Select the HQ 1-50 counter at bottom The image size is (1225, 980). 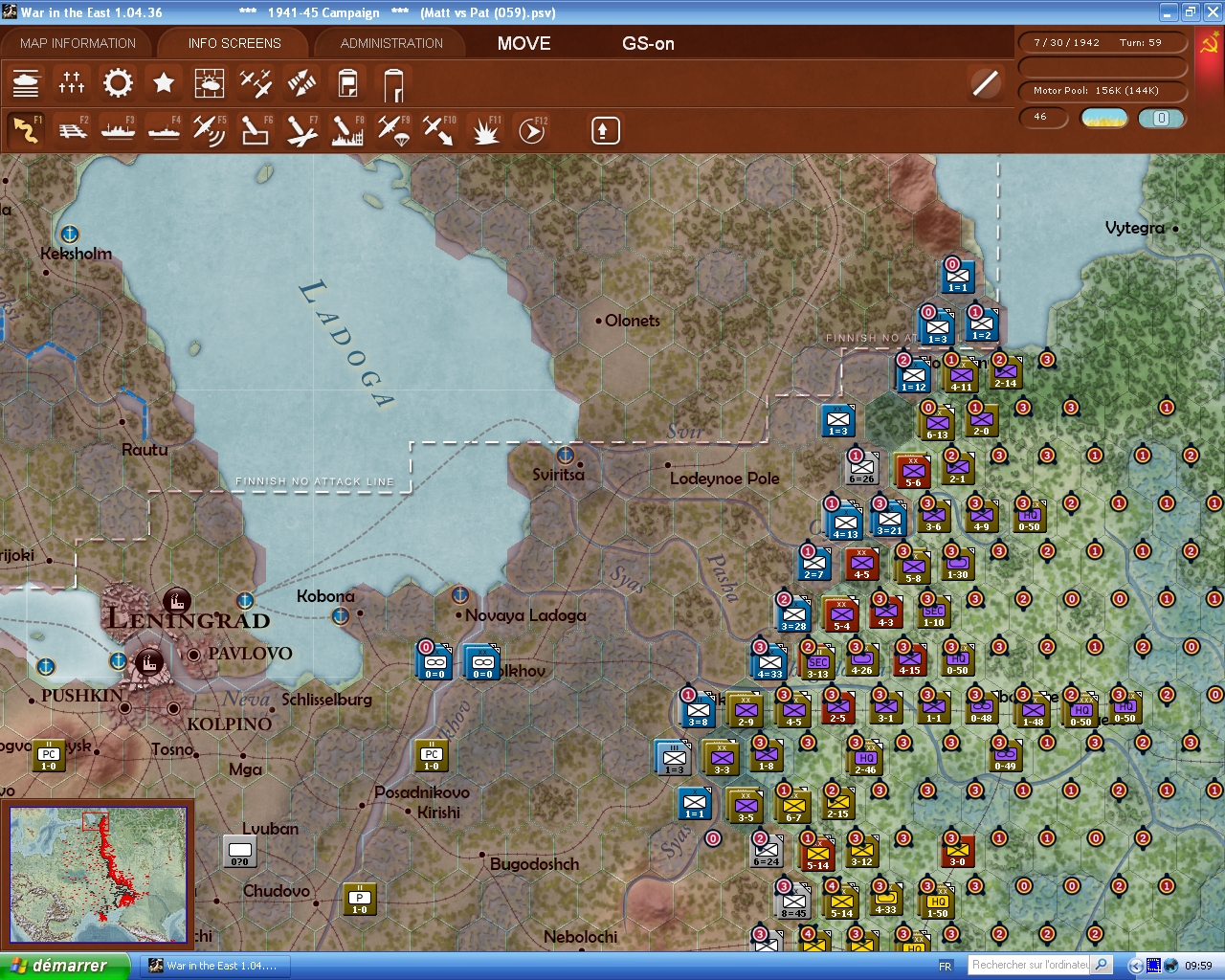(938, 902)
